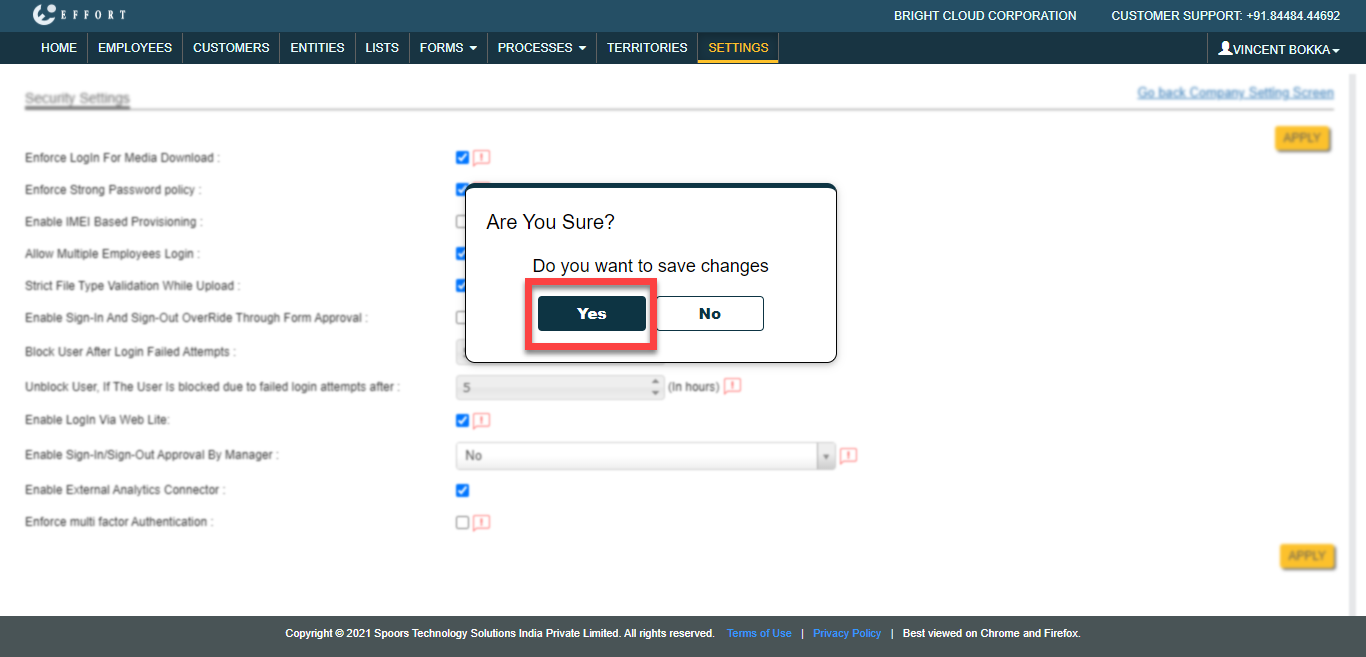Click the EFFORT logo icon
This screenshot has height=657, width=1366.
(44, 15)
